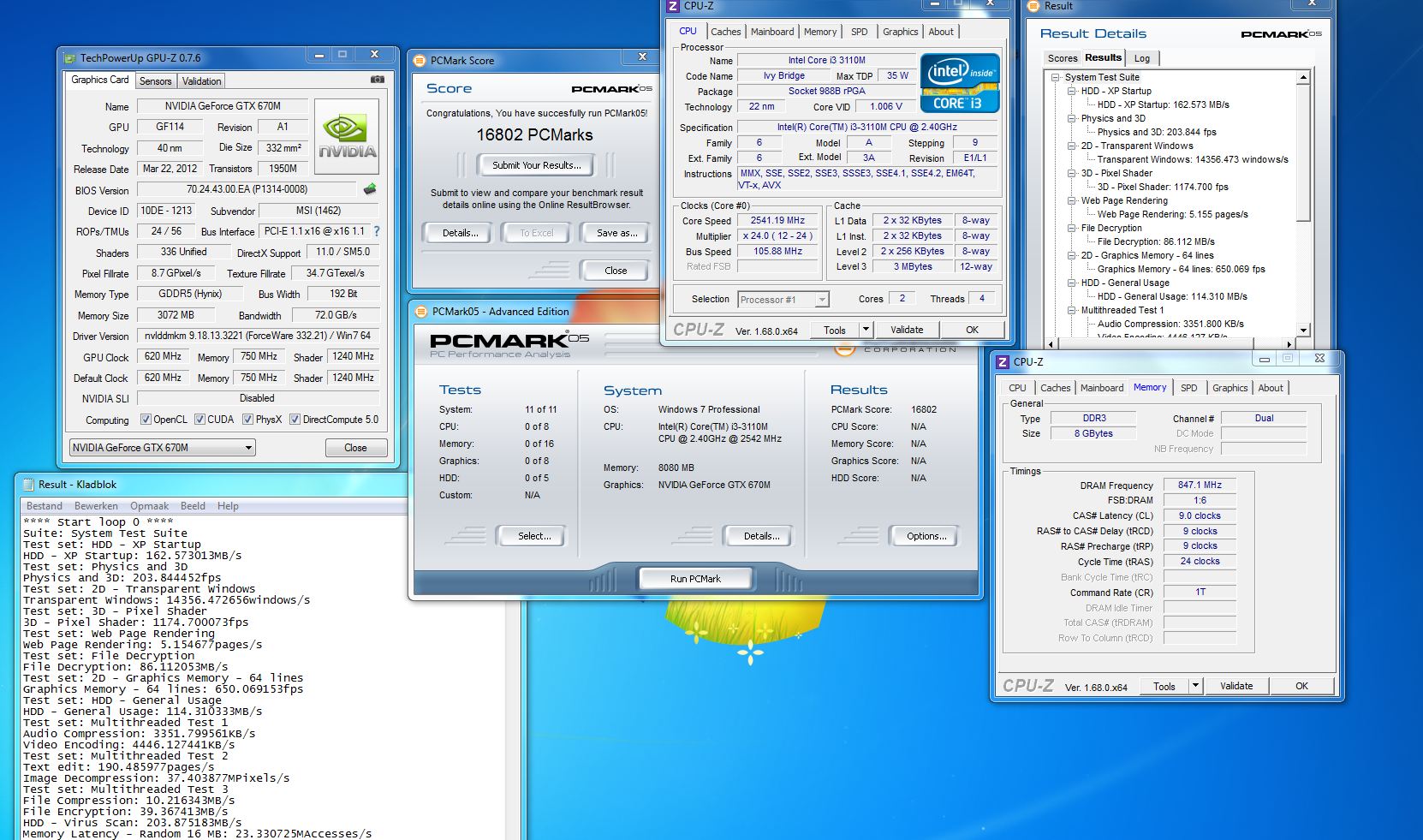Click OK in the CPU-Z Memory window
1423x840 pixels.
[x=1301, y=686]
